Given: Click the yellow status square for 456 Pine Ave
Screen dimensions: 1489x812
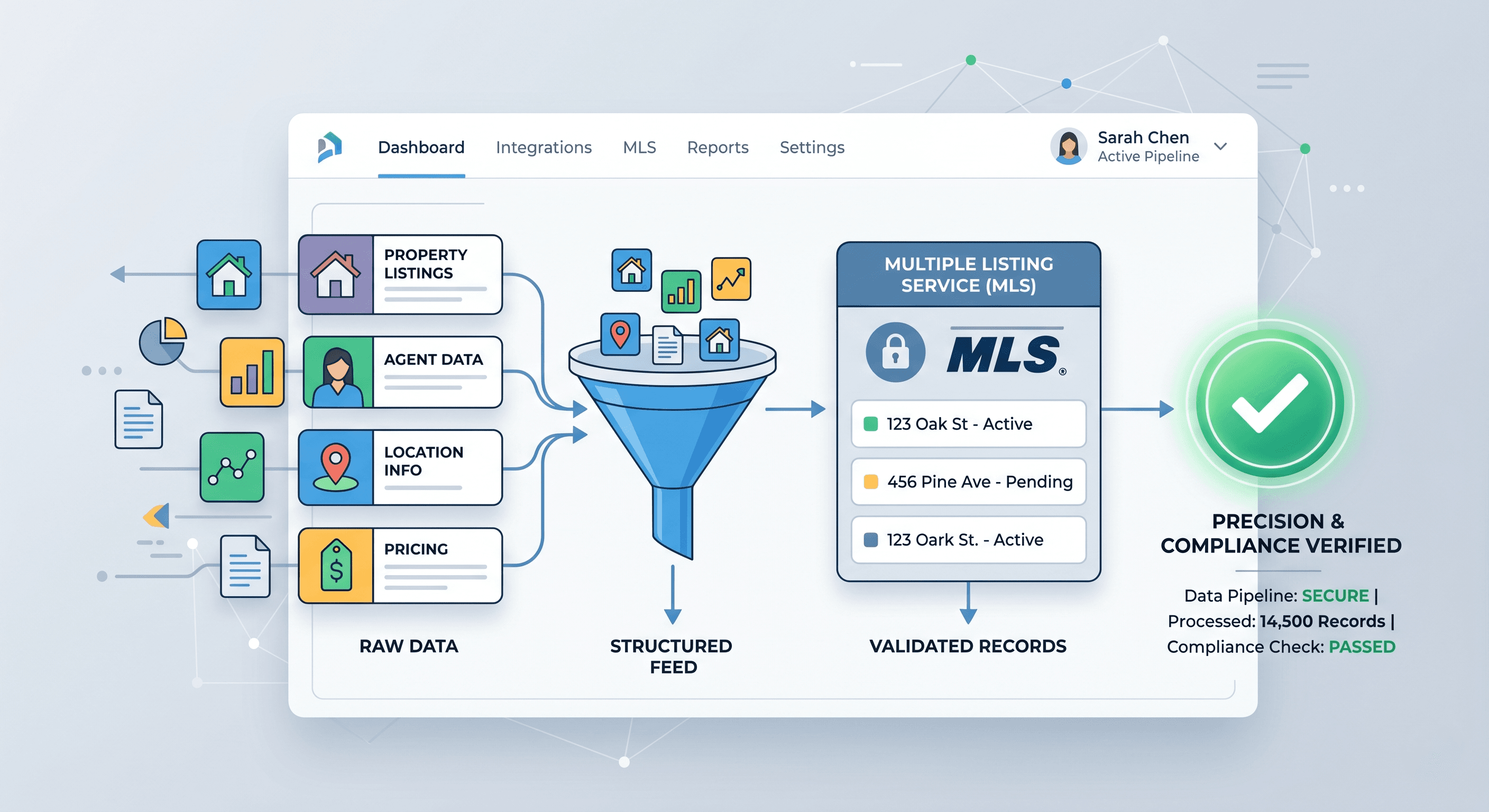Looking at the screenshot, I should tap(870, 482).
